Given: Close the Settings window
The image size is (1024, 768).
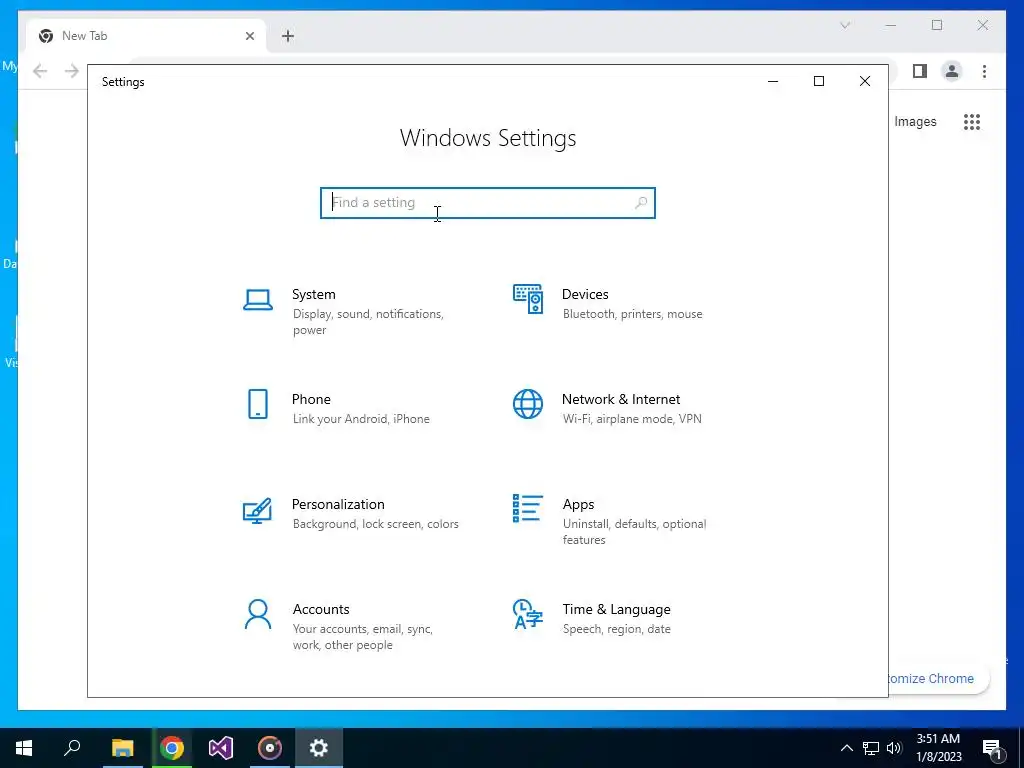Looking at the screenshot, I should point(865,81).
